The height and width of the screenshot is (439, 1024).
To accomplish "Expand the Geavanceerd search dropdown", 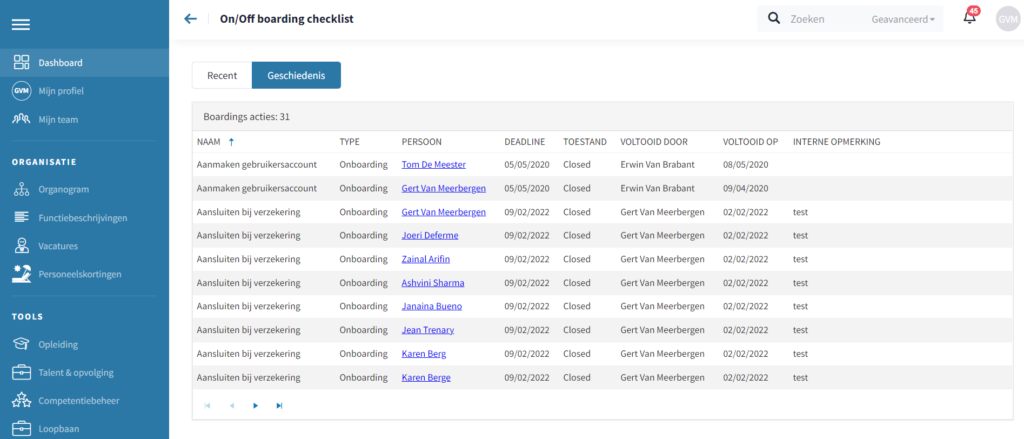I will tap(904, 19).
